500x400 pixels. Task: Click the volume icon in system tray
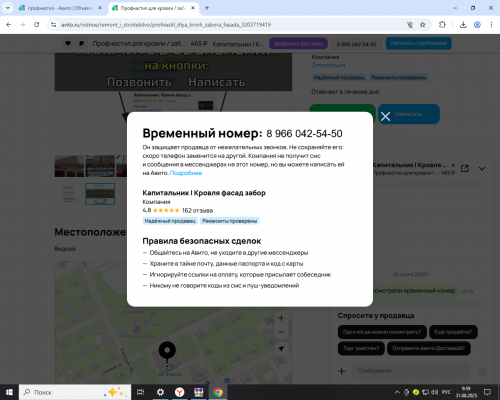coord(435,392)
